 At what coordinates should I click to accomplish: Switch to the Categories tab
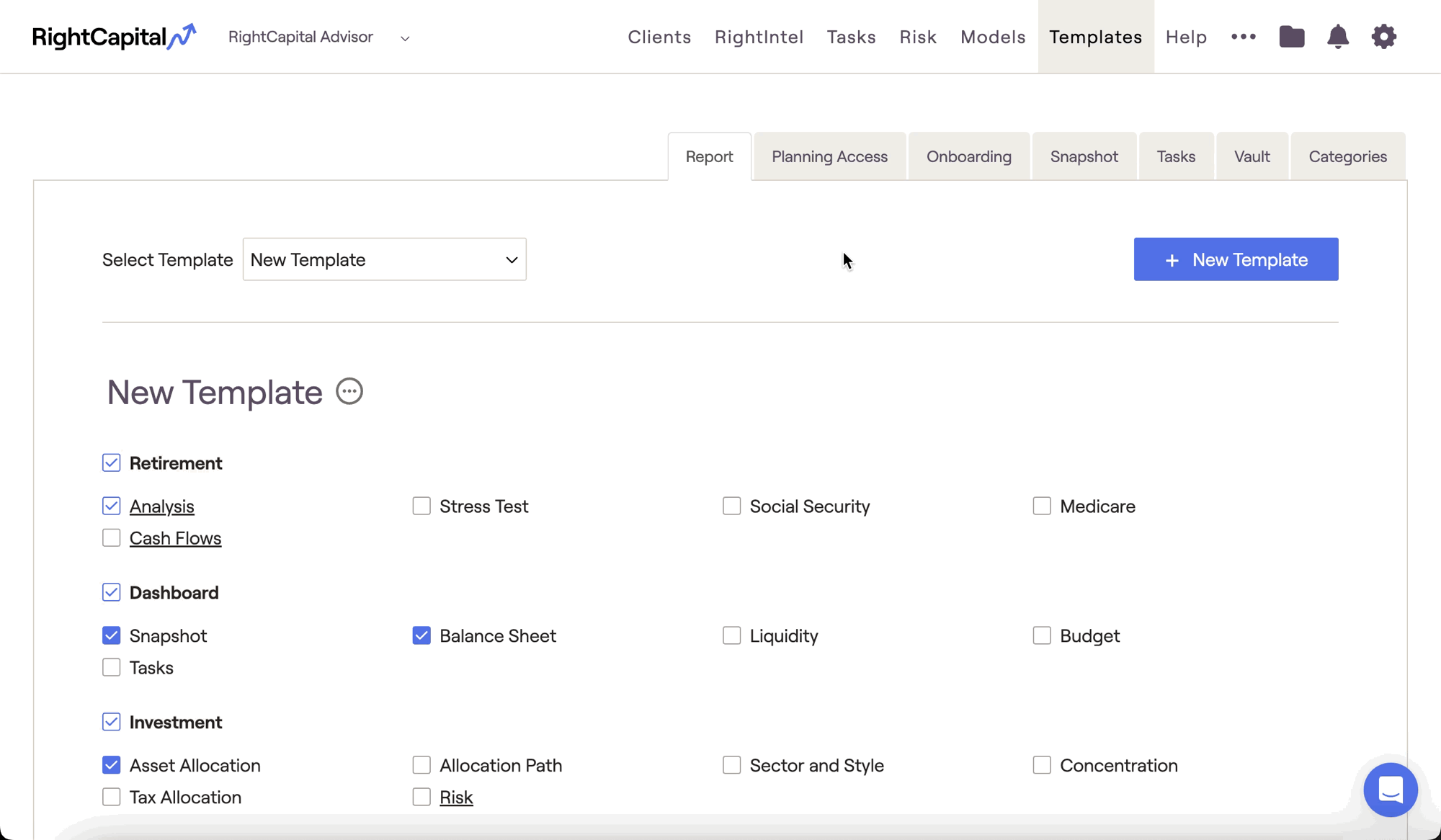[1348, 156]
